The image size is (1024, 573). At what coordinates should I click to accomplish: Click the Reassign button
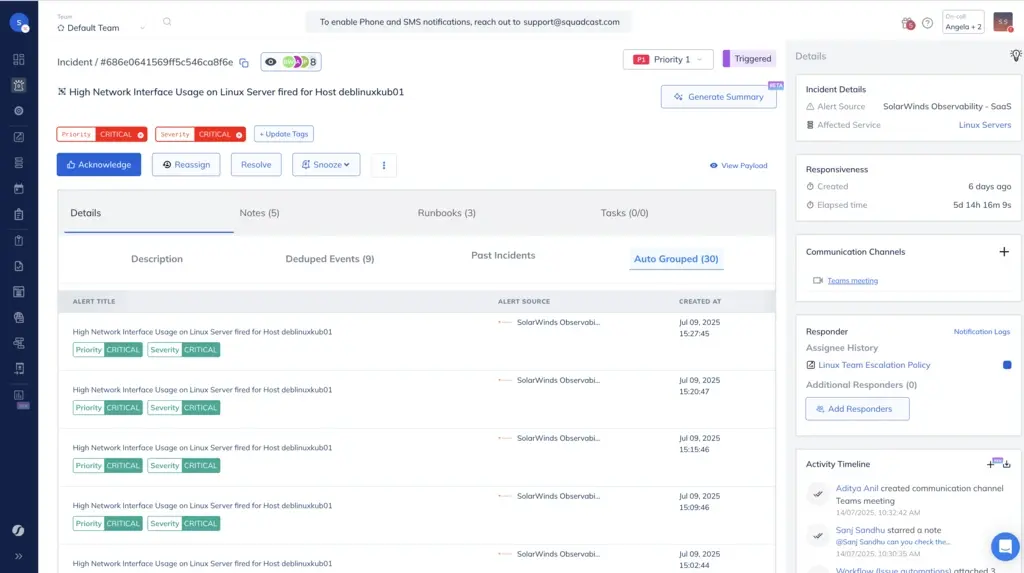186,165
